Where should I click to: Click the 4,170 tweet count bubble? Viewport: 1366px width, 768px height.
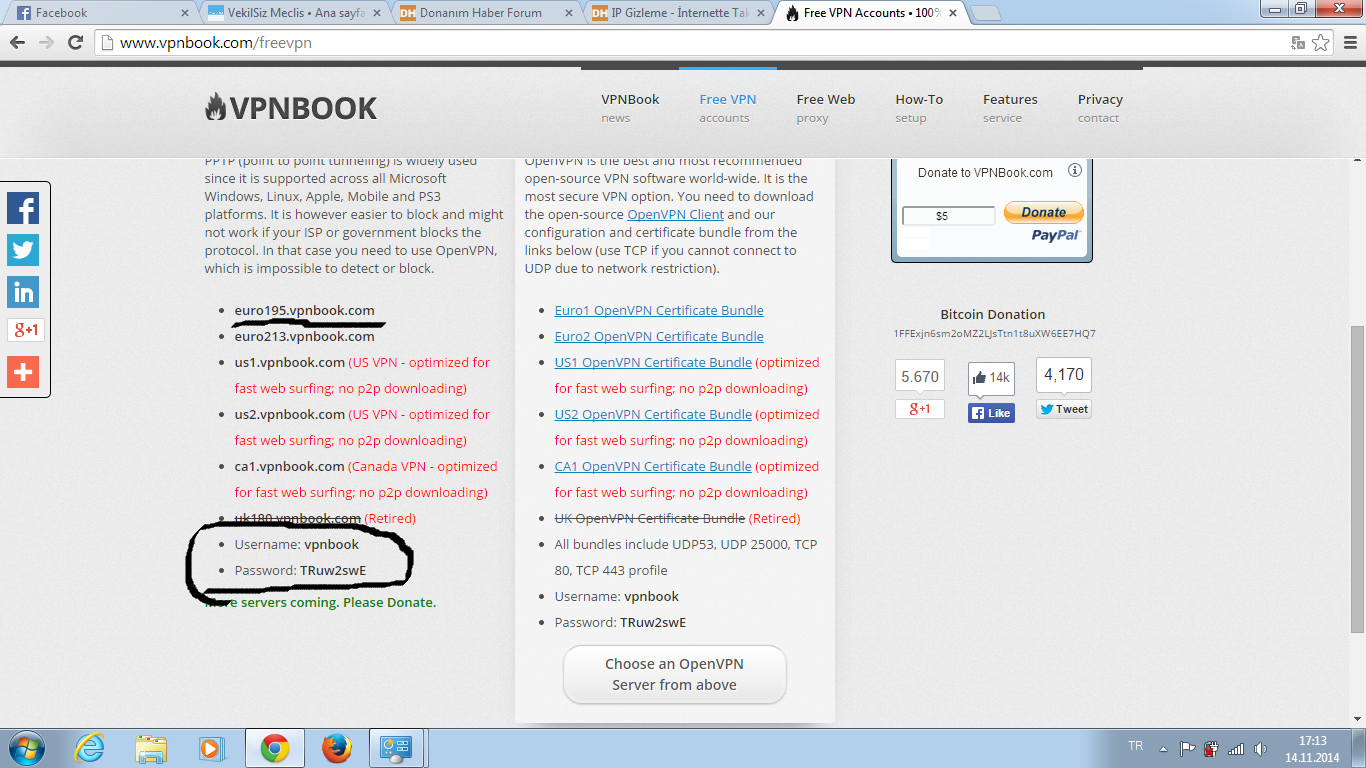click(1064, 375)
